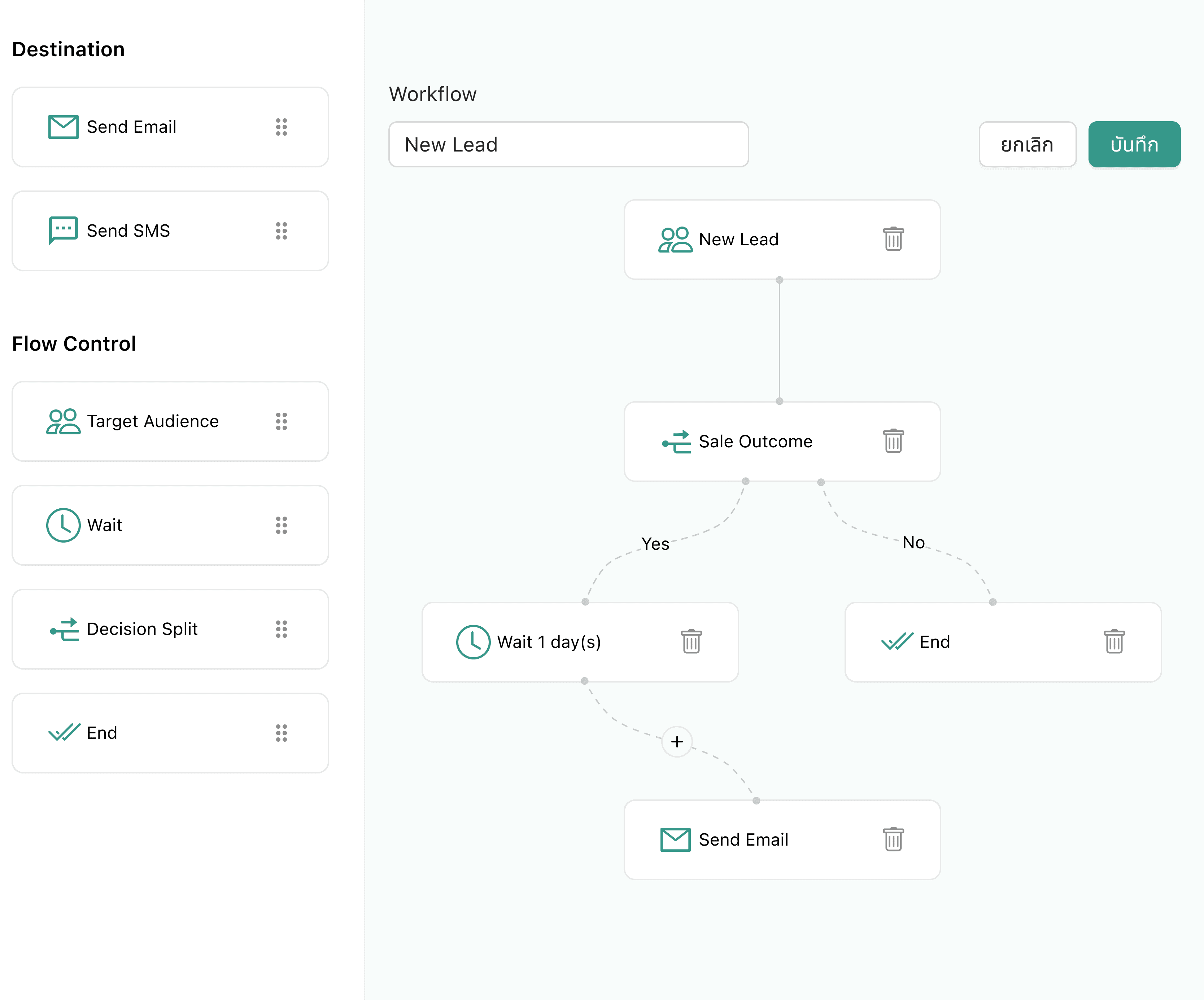1204x1000 pixels.
Task: Click the ยกเลิก cancel button
Action: pyautogui.click(x=1026, y=144)
